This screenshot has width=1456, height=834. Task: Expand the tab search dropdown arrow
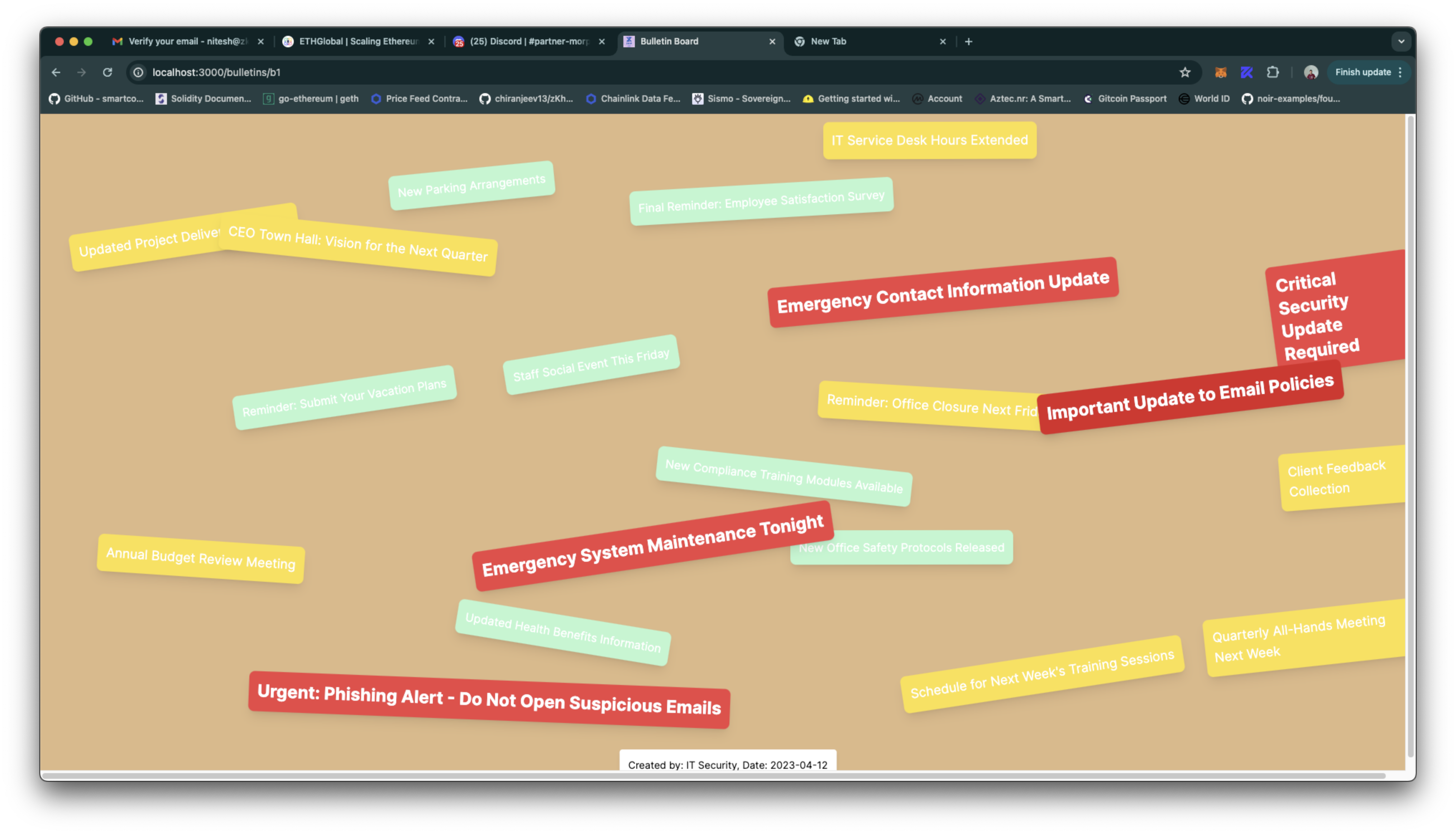(x=1401, y=41)
